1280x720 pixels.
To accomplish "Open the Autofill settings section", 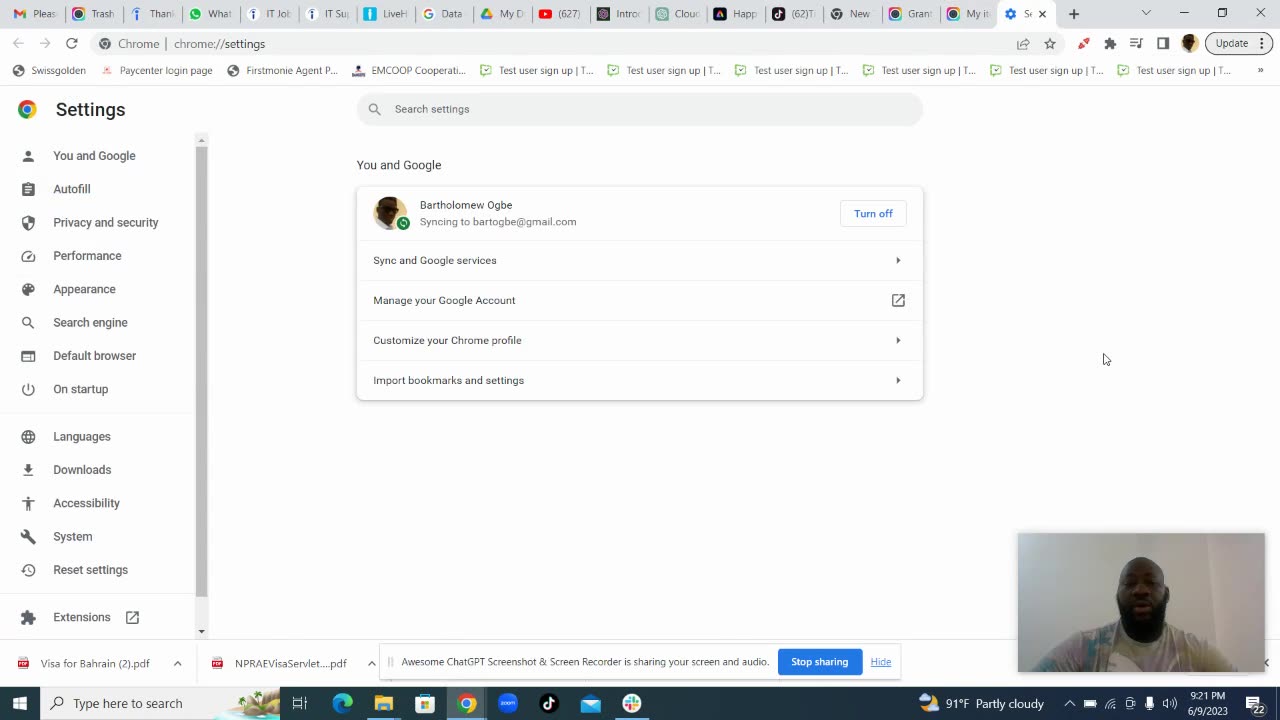I will (72, 189).
